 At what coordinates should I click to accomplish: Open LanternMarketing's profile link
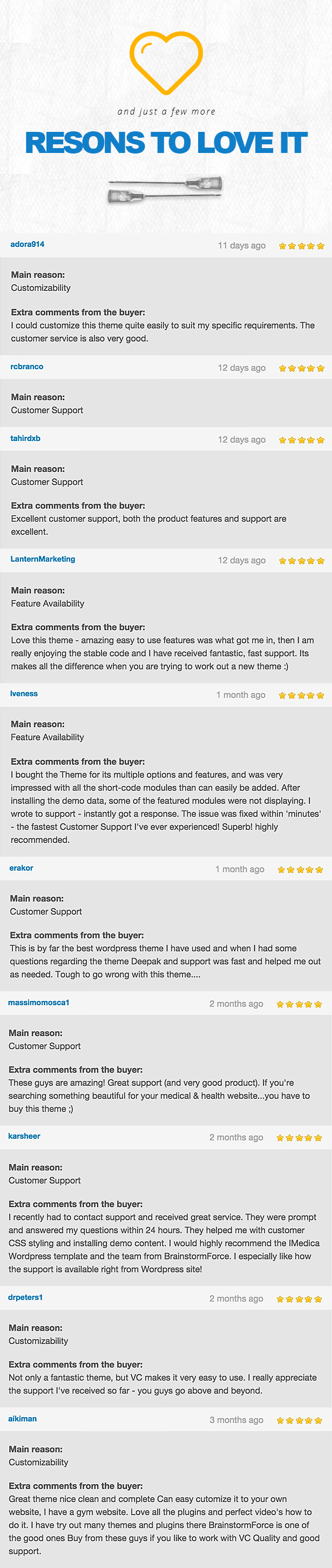click(43, 559)
